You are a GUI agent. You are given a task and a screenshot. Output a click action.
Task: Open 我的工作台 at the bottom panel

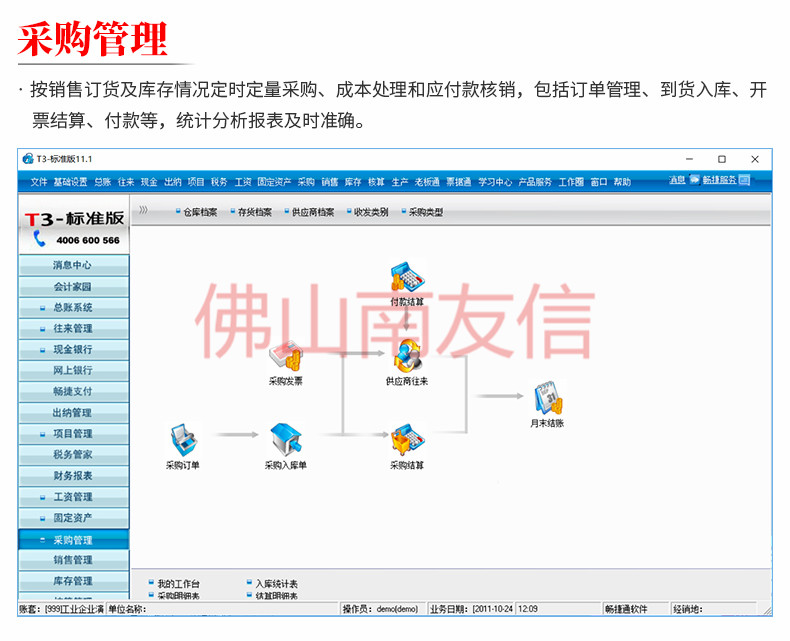click(178, 584)
